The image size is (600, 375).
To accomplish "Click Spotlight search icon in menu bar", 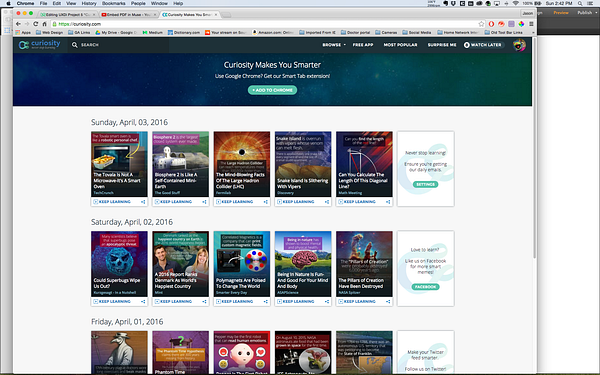I will coord(580,3).
